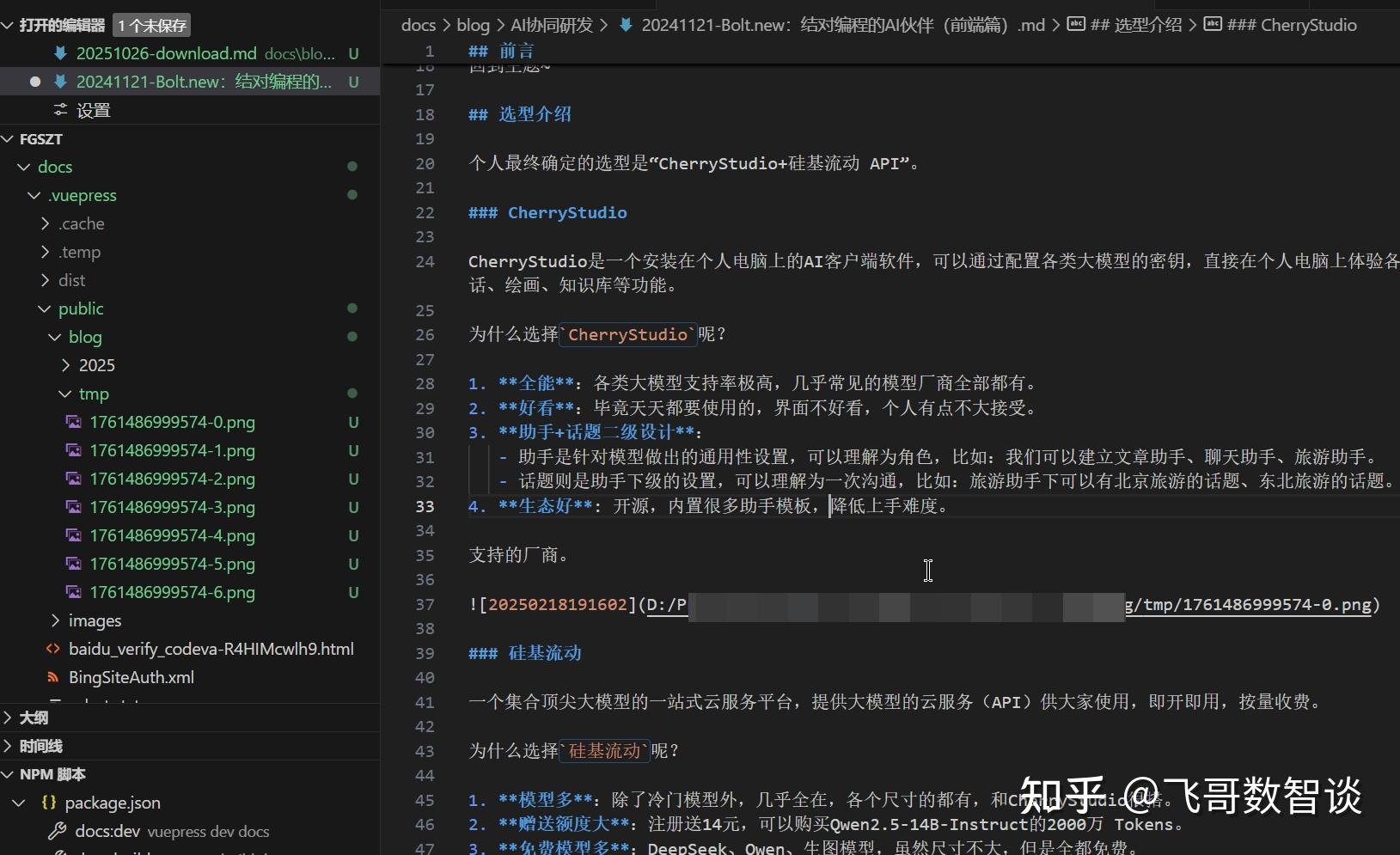Click the image icon of 1761486999574-1.png
1400x855 pixels.
pos(74,450)
